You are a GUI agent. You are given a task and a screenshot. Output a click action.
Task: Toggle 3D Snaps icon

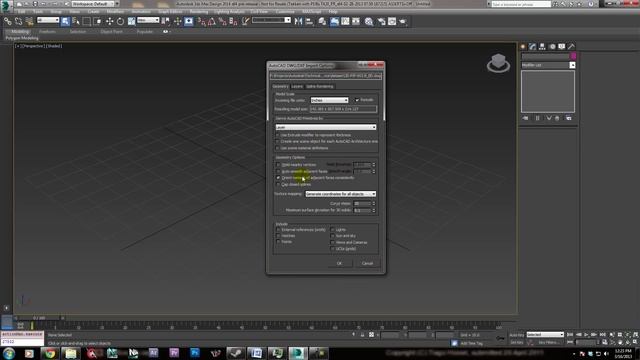pos(202,21)
